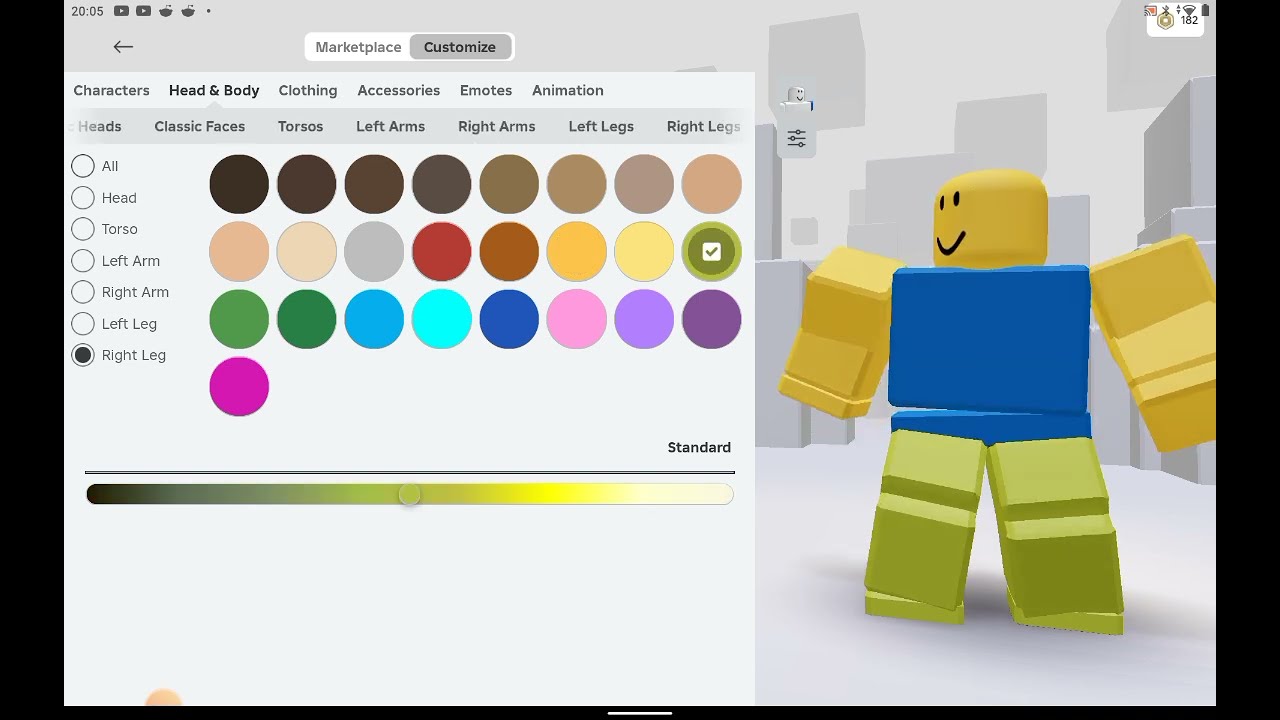Image resolution: width=1280 pixels, height=720 pixels.
Task: Pick the bright orange-yellow swatch
Action: (577, 251)
